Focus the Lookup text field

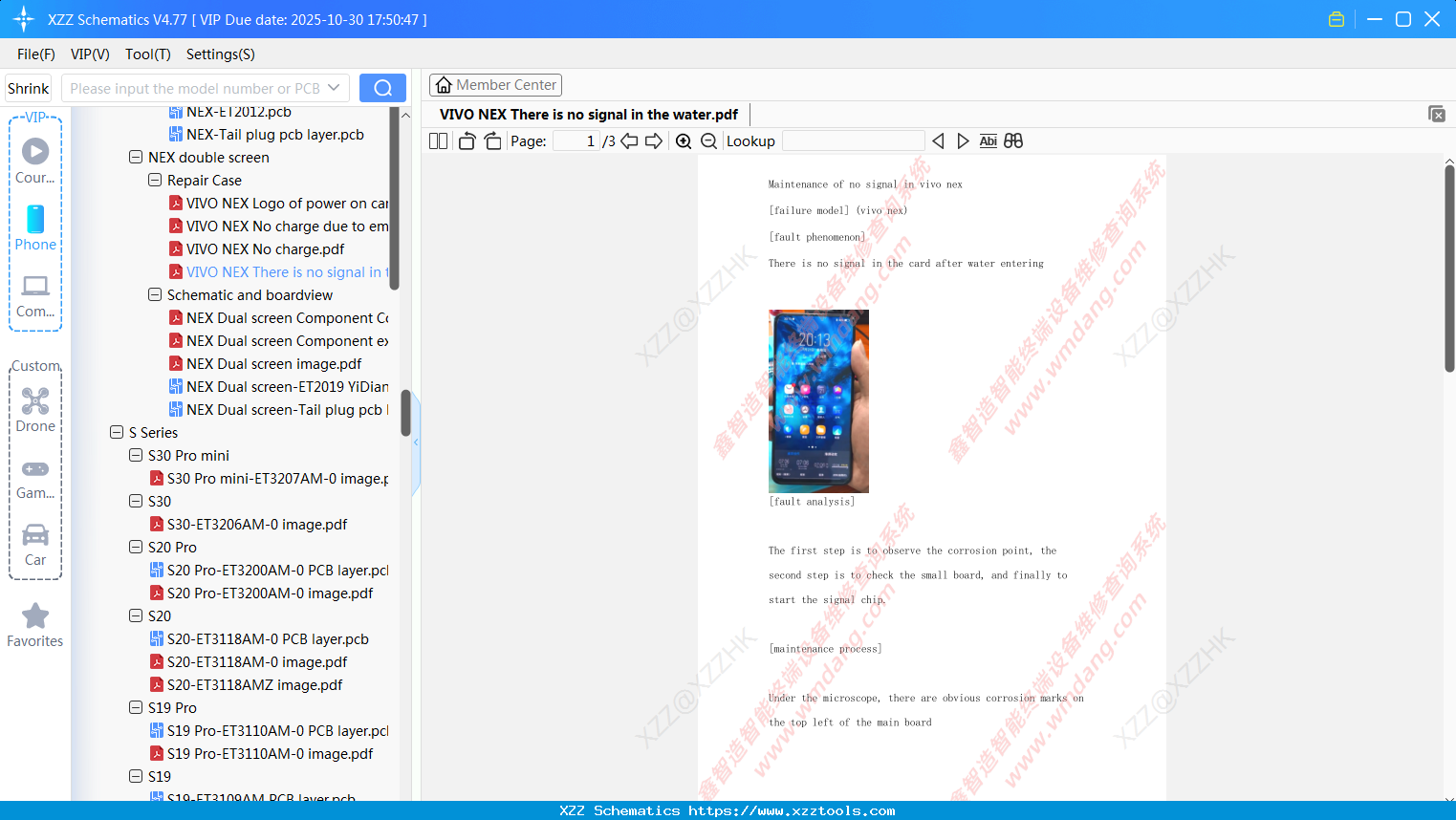[853, 141]
